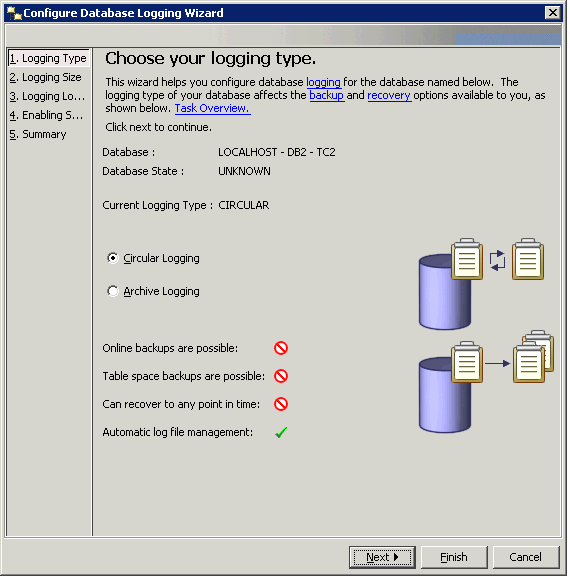Click the clipboard on the lower cylinder
Screen dimensions: 570x576
467,362
